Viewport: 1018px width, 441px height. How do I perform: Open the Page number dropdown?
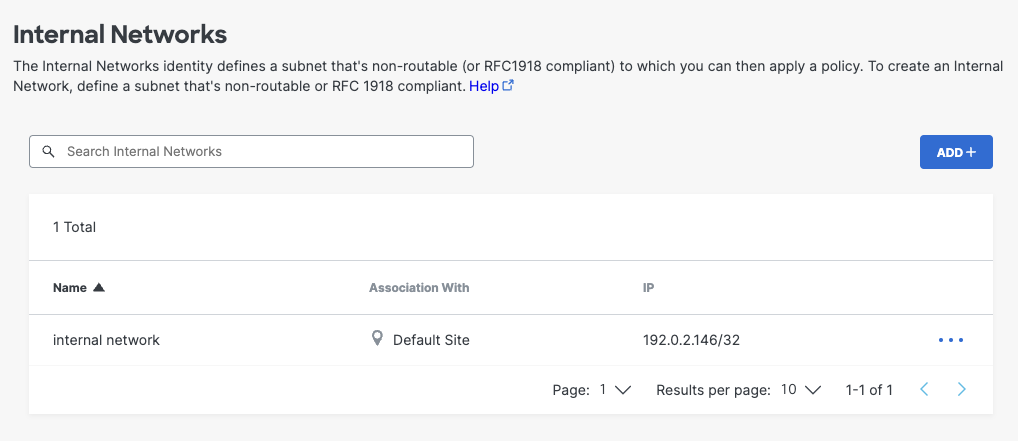pos(615,390)
